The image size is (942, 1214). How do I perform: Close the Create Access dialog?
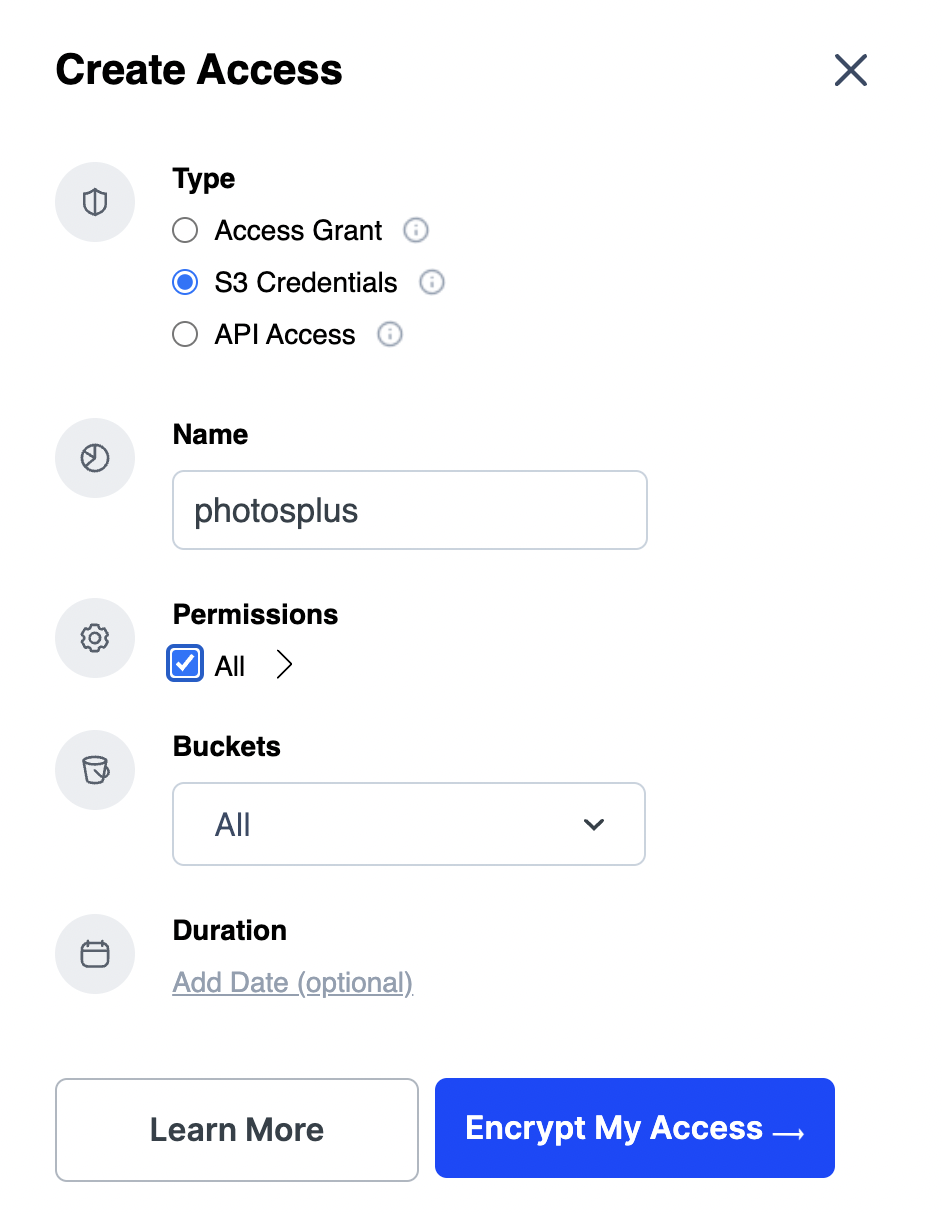(x=850, y=70)
